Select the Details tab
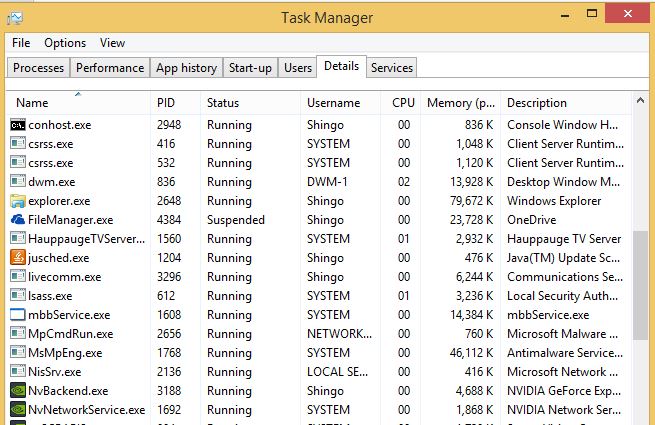 [341, 66]
